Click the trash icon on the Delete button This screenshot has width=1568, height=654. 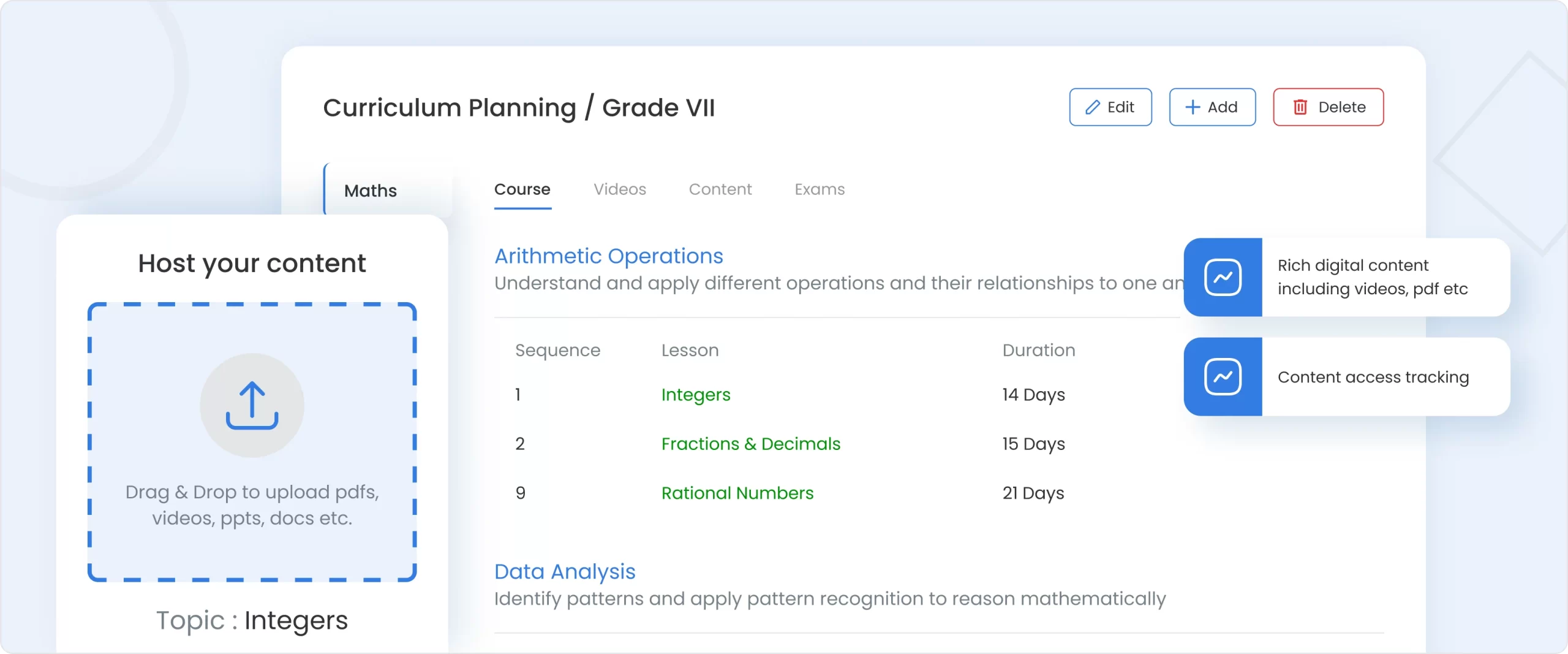(x=1302, y=107)
